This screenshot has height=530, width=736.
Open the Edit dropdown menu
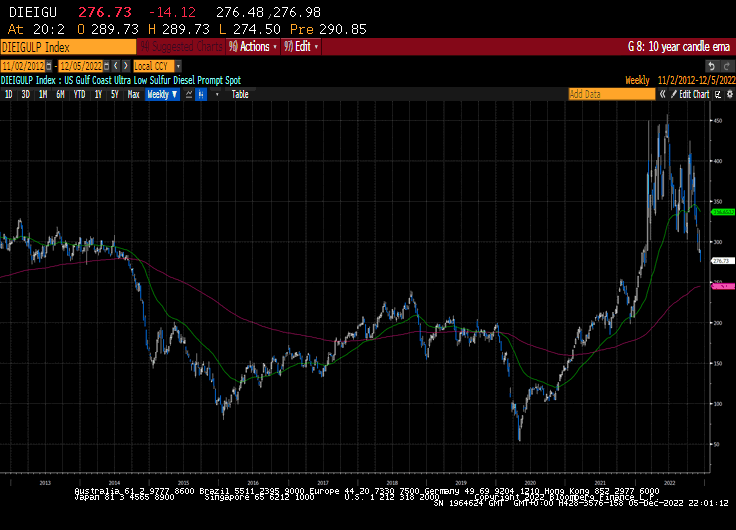tap(301, 46)
